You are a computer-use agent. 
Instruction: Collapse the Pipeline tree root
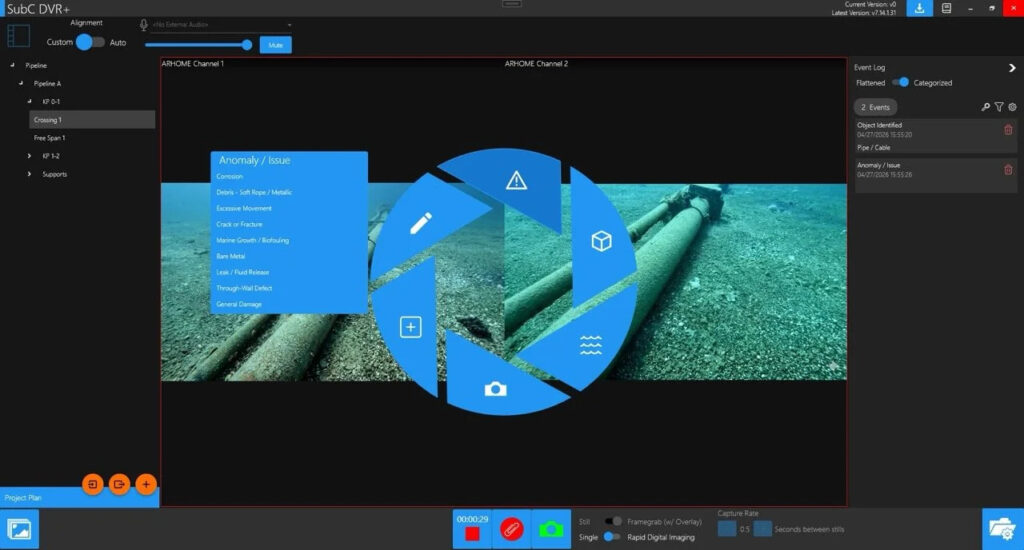[12, 65]
